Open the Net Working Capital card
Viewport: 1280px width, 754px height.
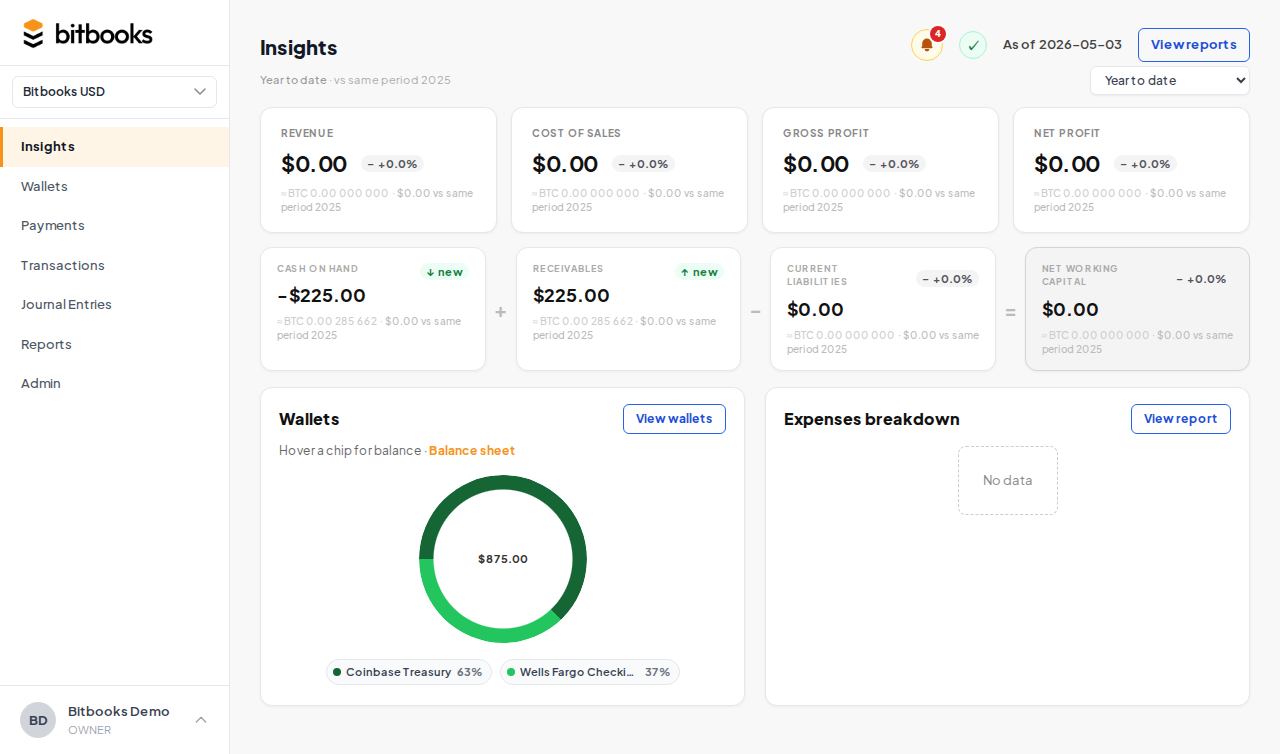pos(1137,309)
